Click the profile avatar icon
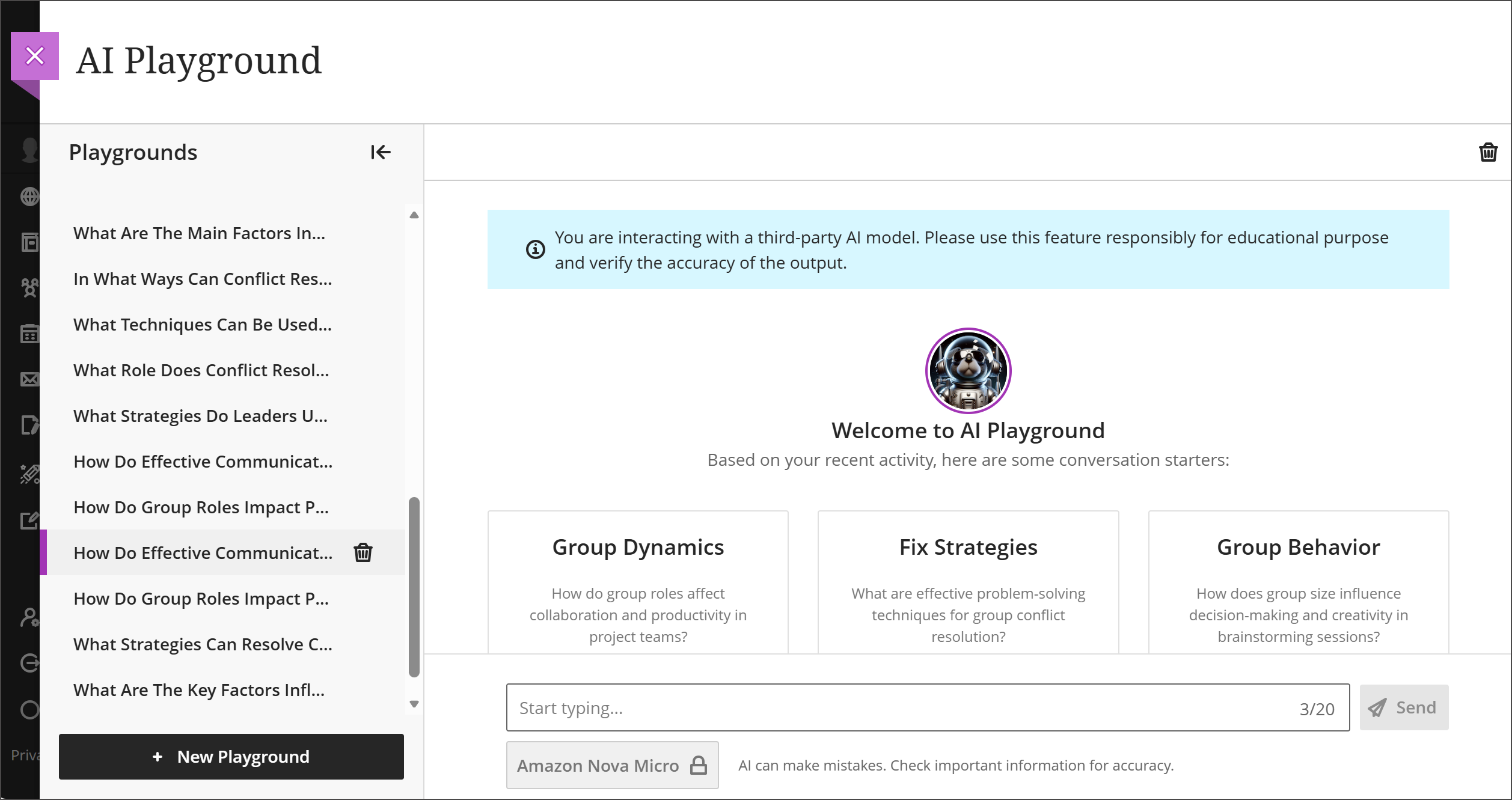This screenshot has height=800, width=1512. (29, 149)
